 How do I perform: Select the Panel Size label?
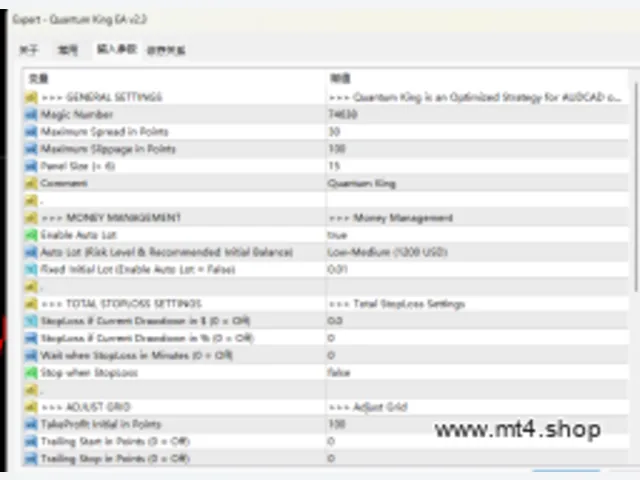(78, 166)
